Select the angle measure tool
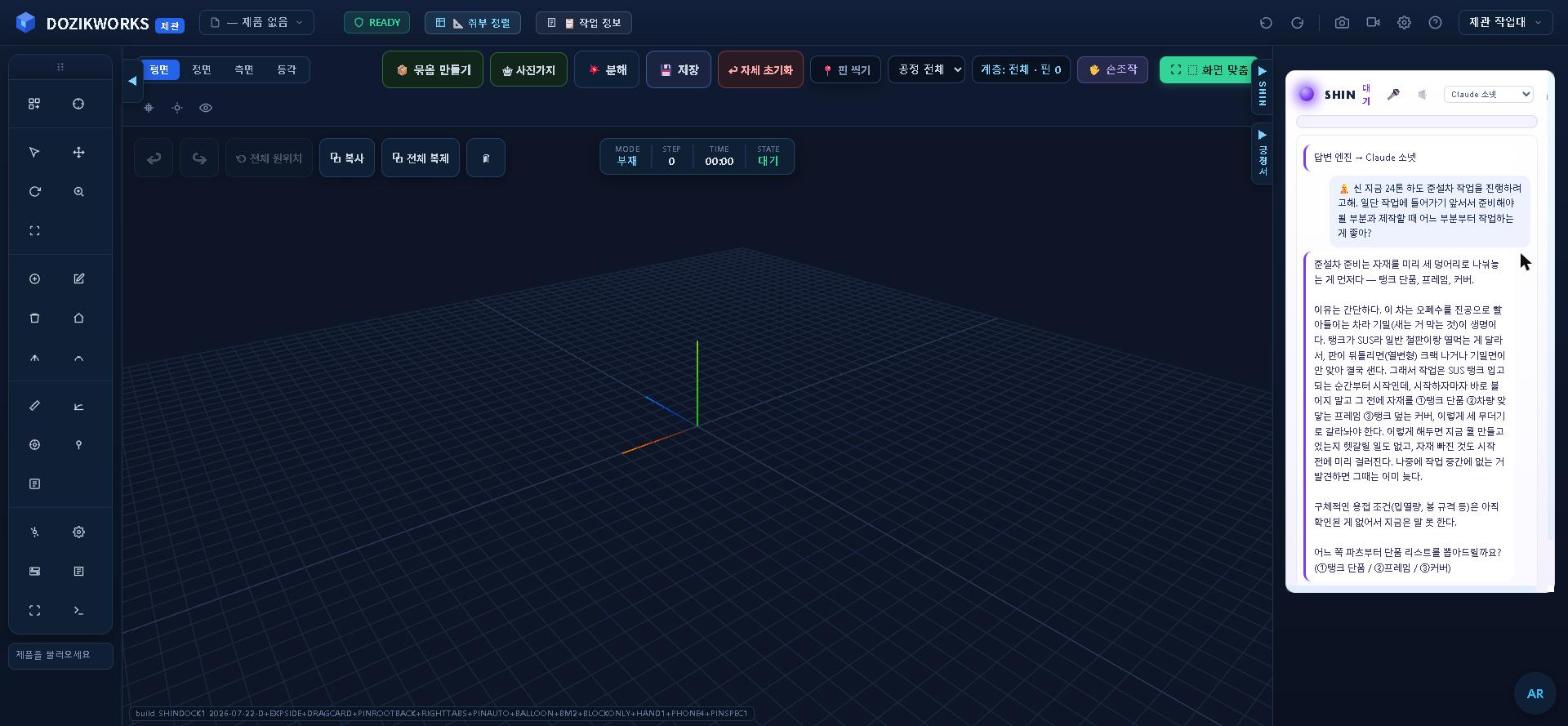 [x=78, y=405]
